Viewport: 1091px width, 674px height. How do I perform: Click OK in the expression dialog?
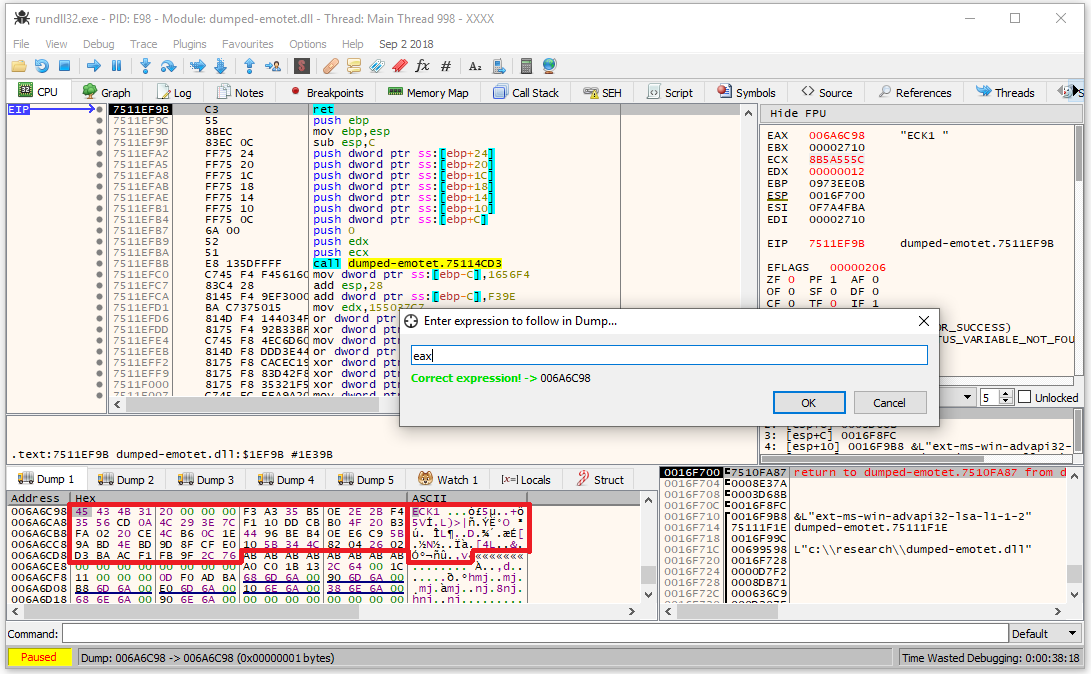(808, 402)
